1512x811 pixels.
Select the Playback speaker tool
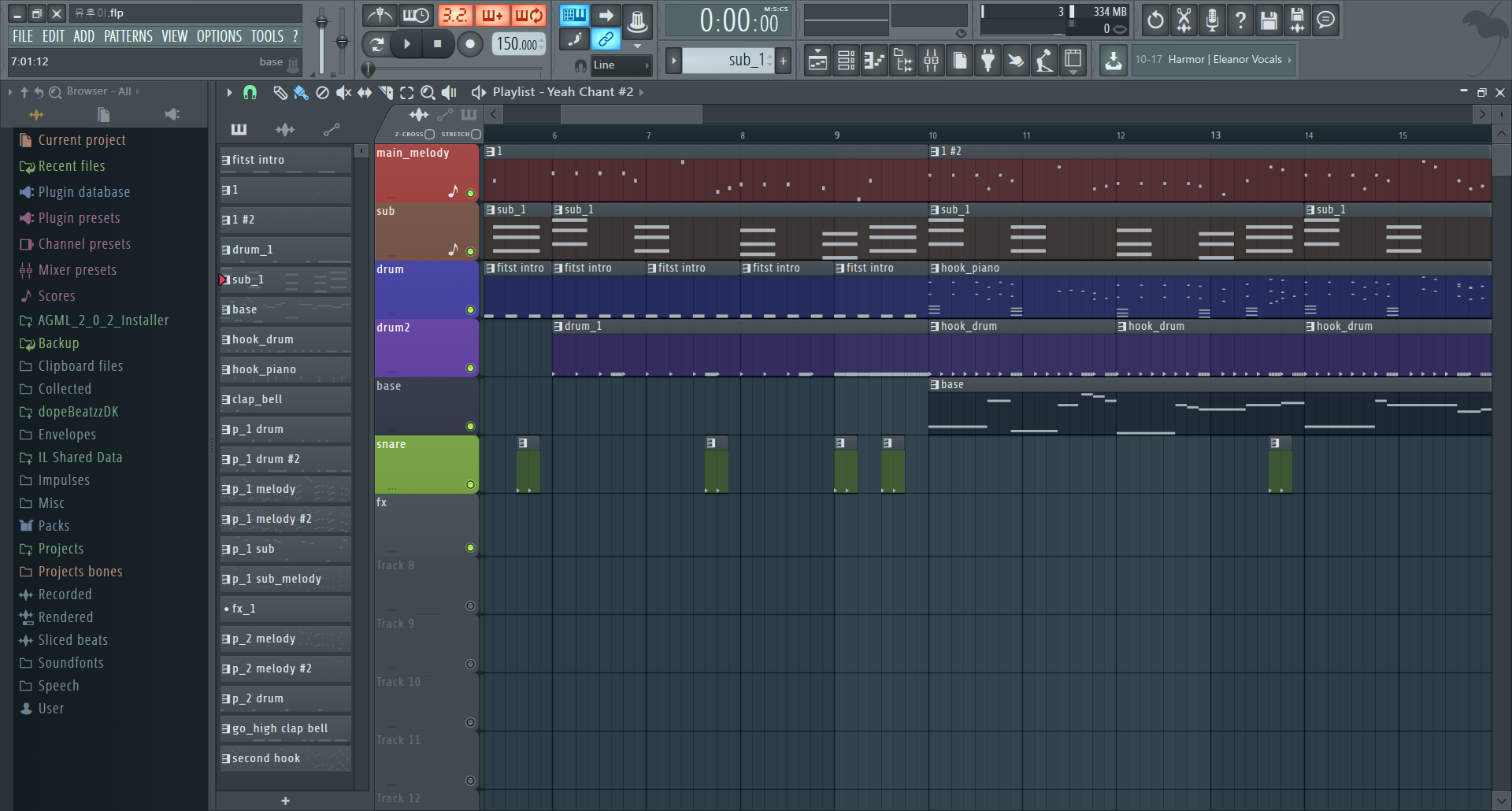click(449, 93)
